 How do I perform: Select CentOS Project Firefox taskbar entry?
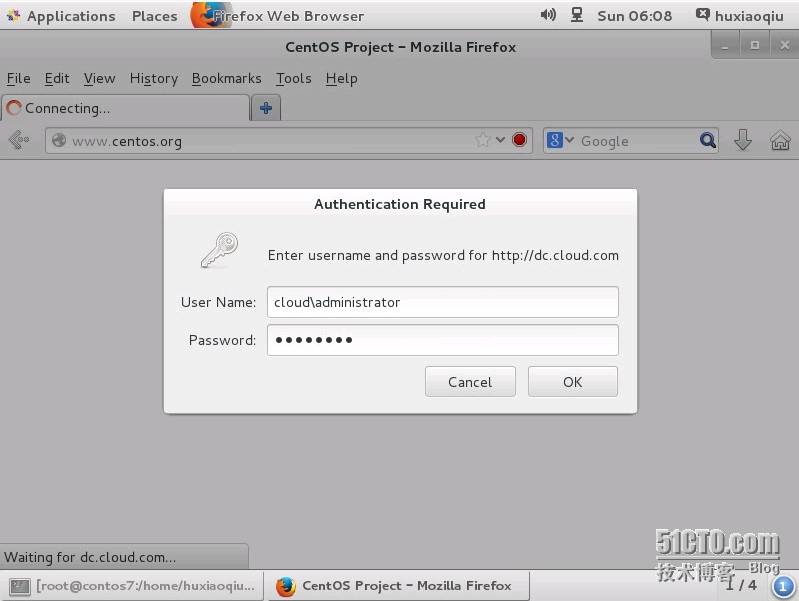[x=399, y=586]
